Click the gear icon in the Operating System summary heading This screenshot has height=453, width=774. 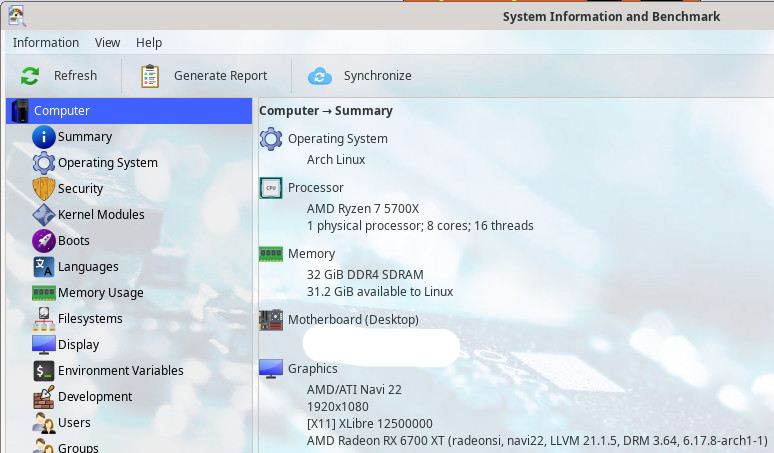[x=271, y=139]
